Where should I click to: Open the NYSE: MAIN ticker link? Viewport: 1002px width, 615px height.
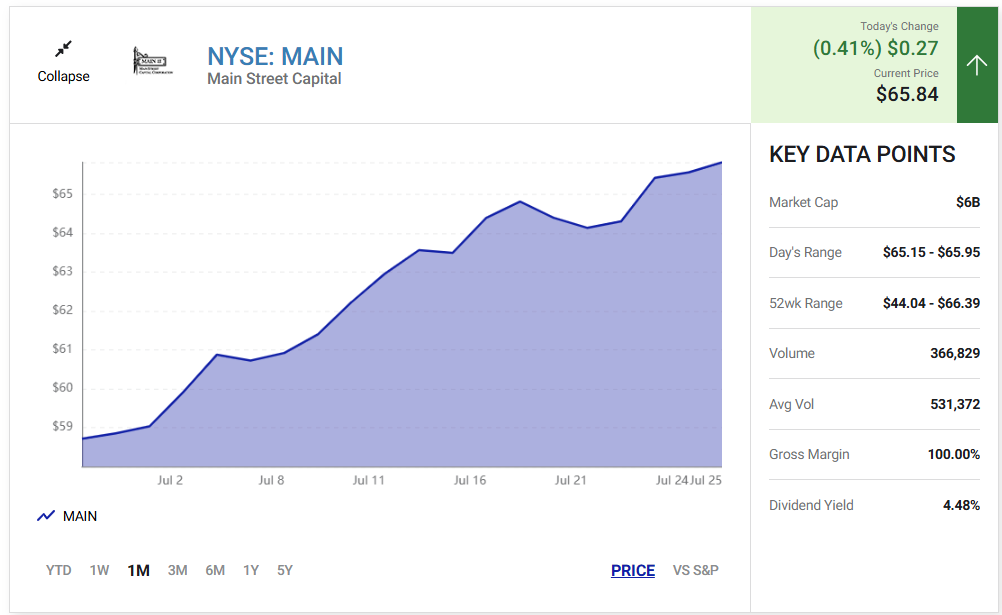click(x=275, y=56)
